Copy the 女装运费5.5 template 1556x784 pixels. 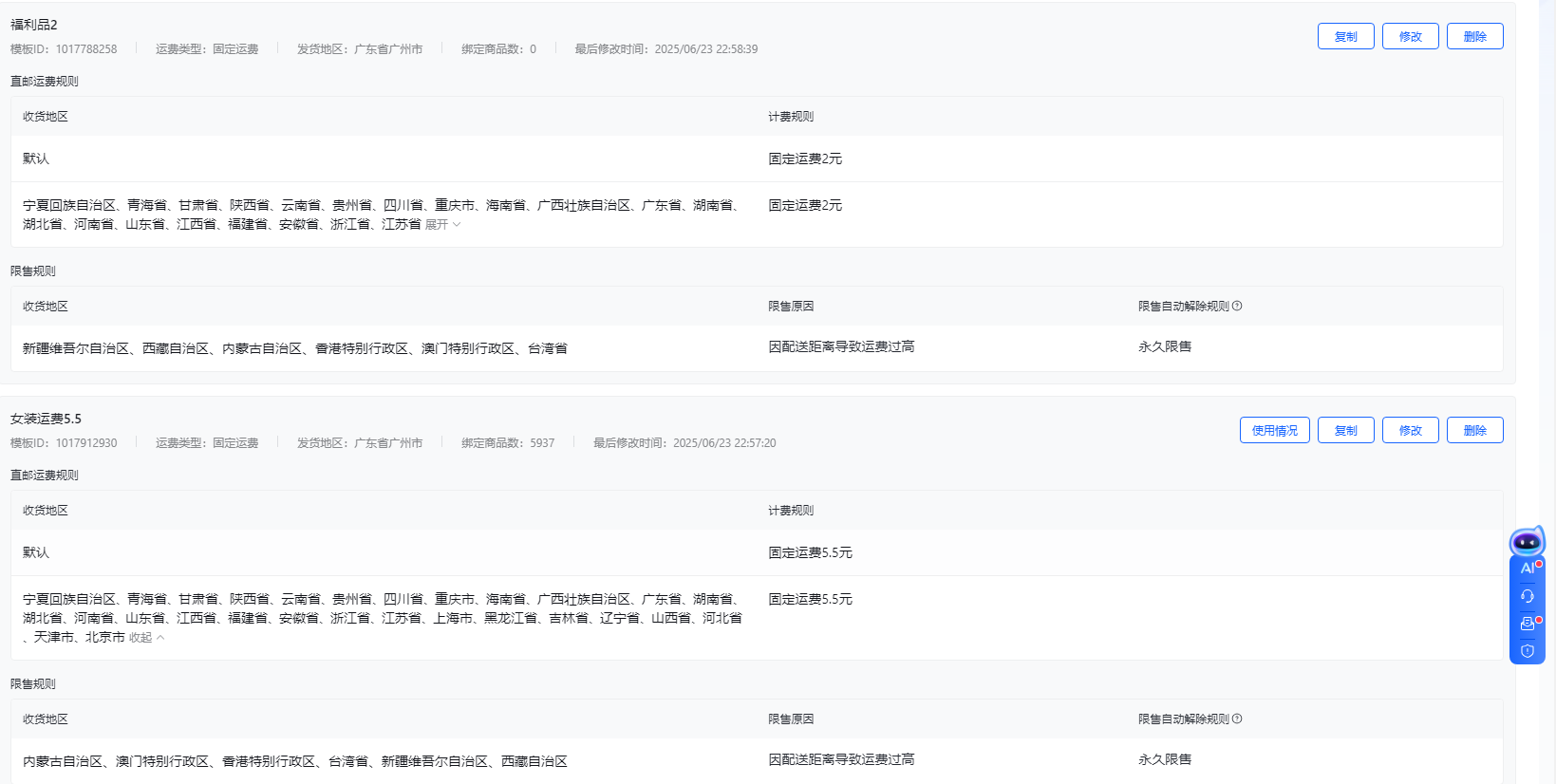pyautogui.click(x=1345, y=430)
